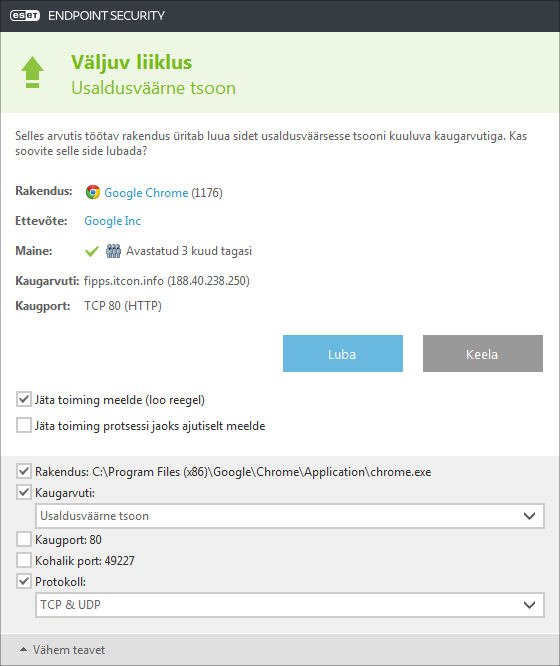This screenshot has width=560, height=666.
Task: Enable the Kaugport: 80 checkbox
Action: 24,539
